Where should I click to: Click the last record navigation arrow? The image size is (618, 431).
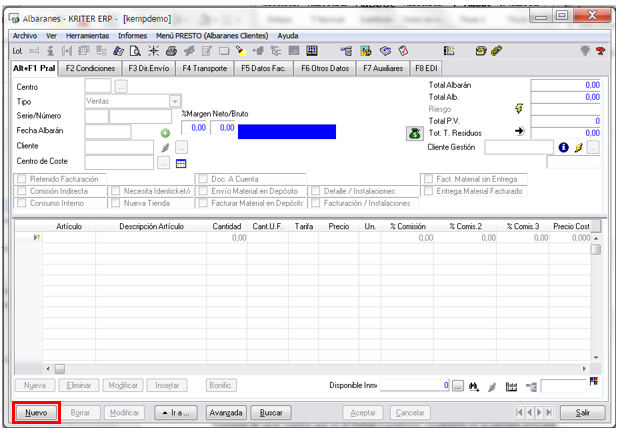pyautogui.click(x=549, y=413)
